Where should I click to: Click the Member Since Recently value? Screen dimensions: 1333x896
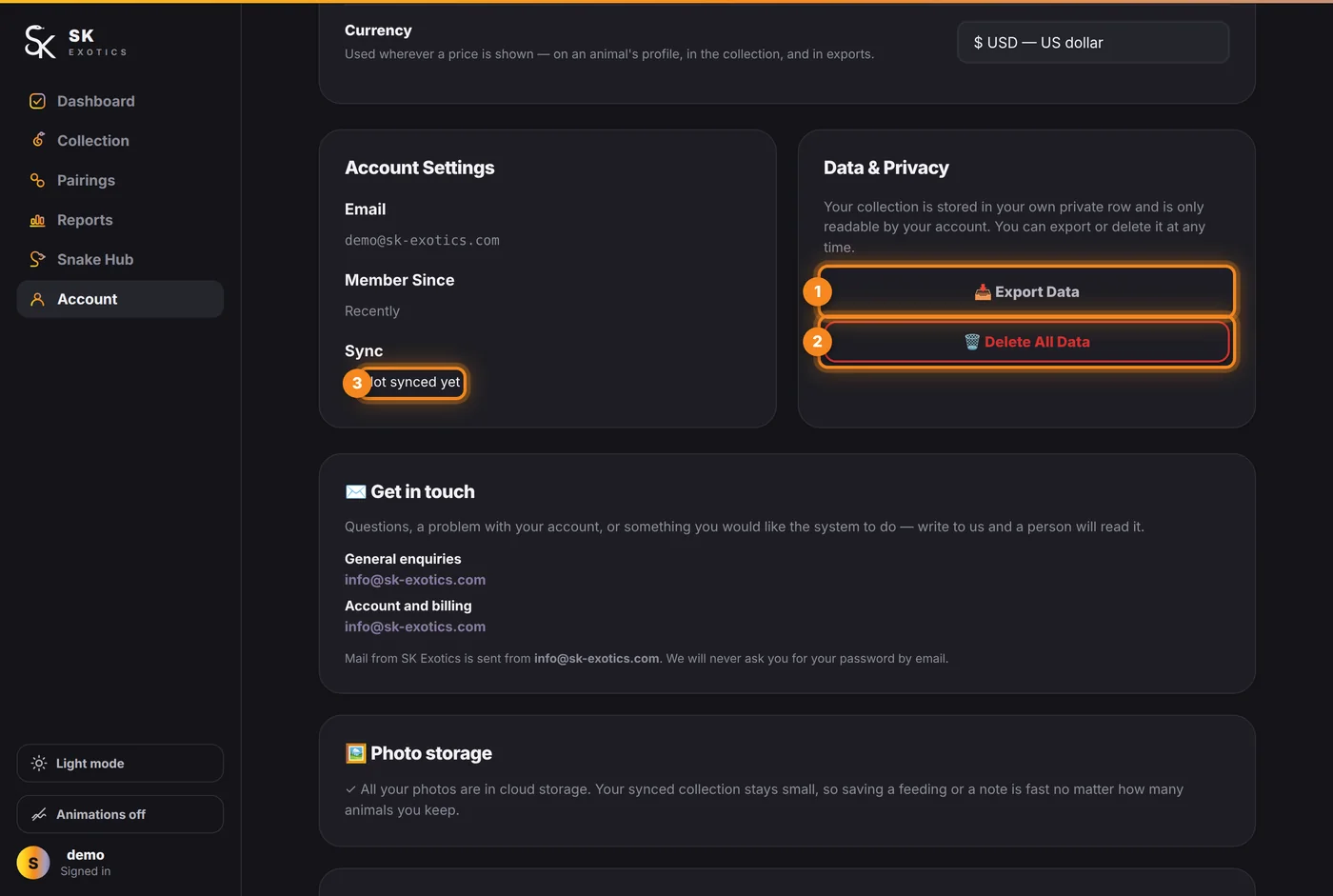click(372, 311)
